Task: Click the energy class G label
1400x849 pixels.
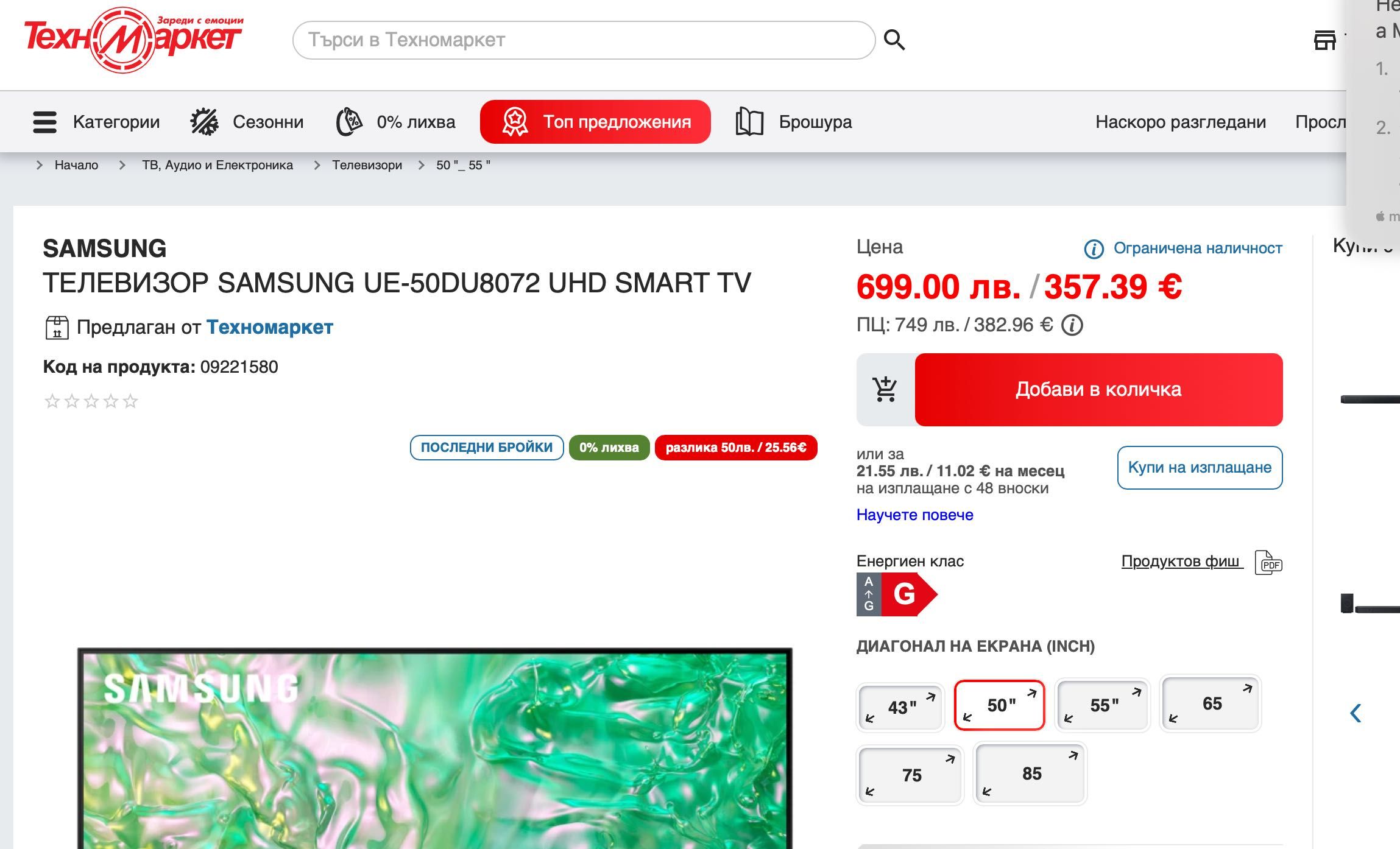Action: 897,594
